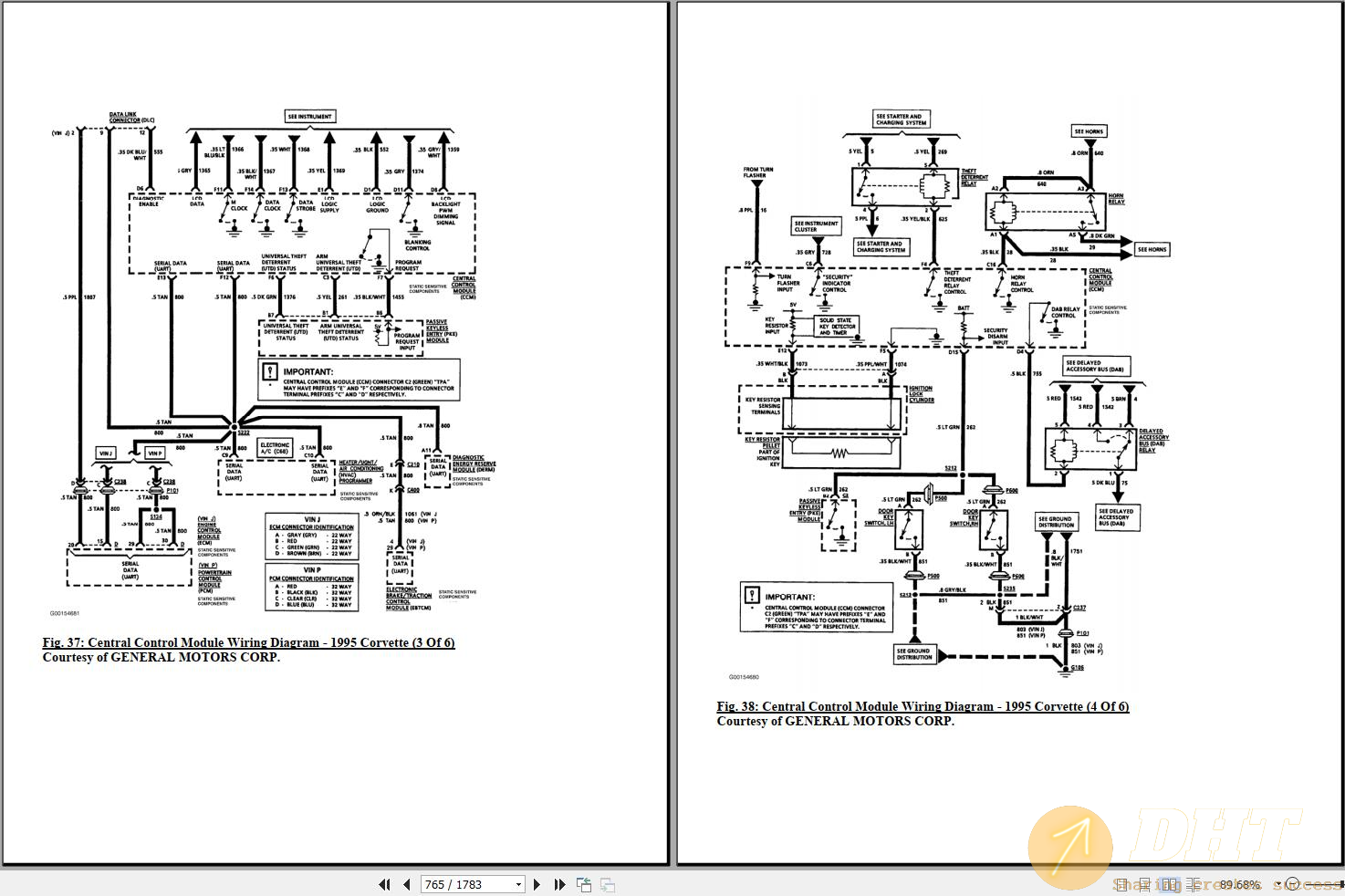
Task: Click the DATA LINK CONNECTOR (DLC) label
Action: coord(132,118)
